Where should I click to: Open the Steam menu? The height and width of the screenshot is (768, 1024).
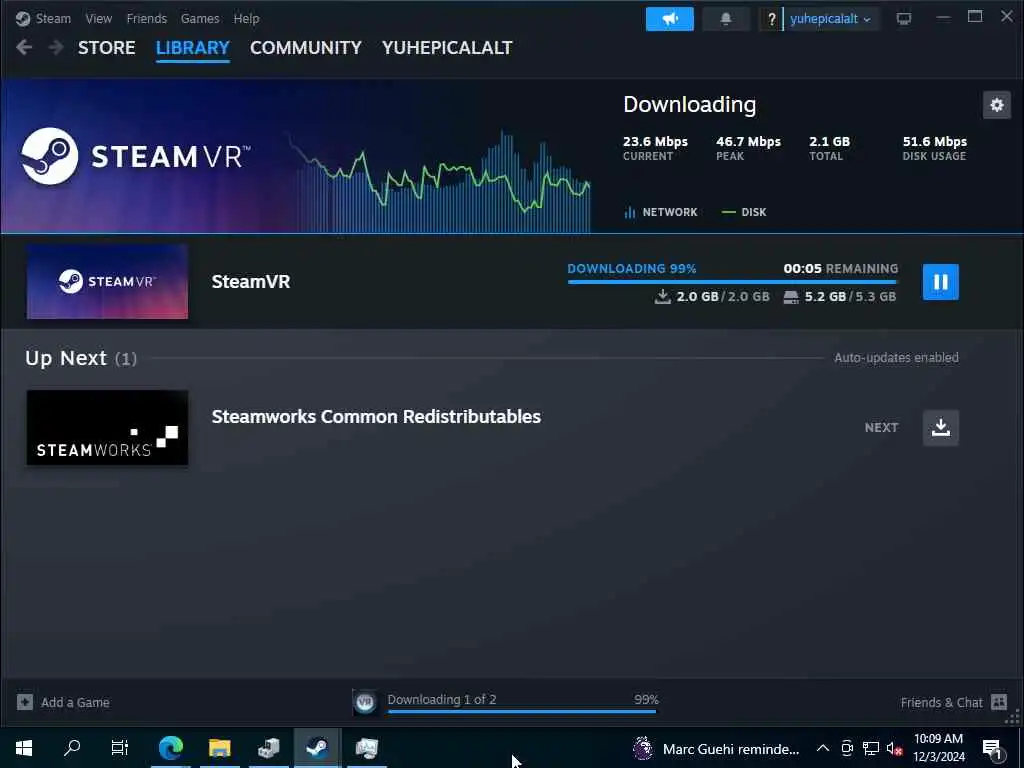(53, 18)
